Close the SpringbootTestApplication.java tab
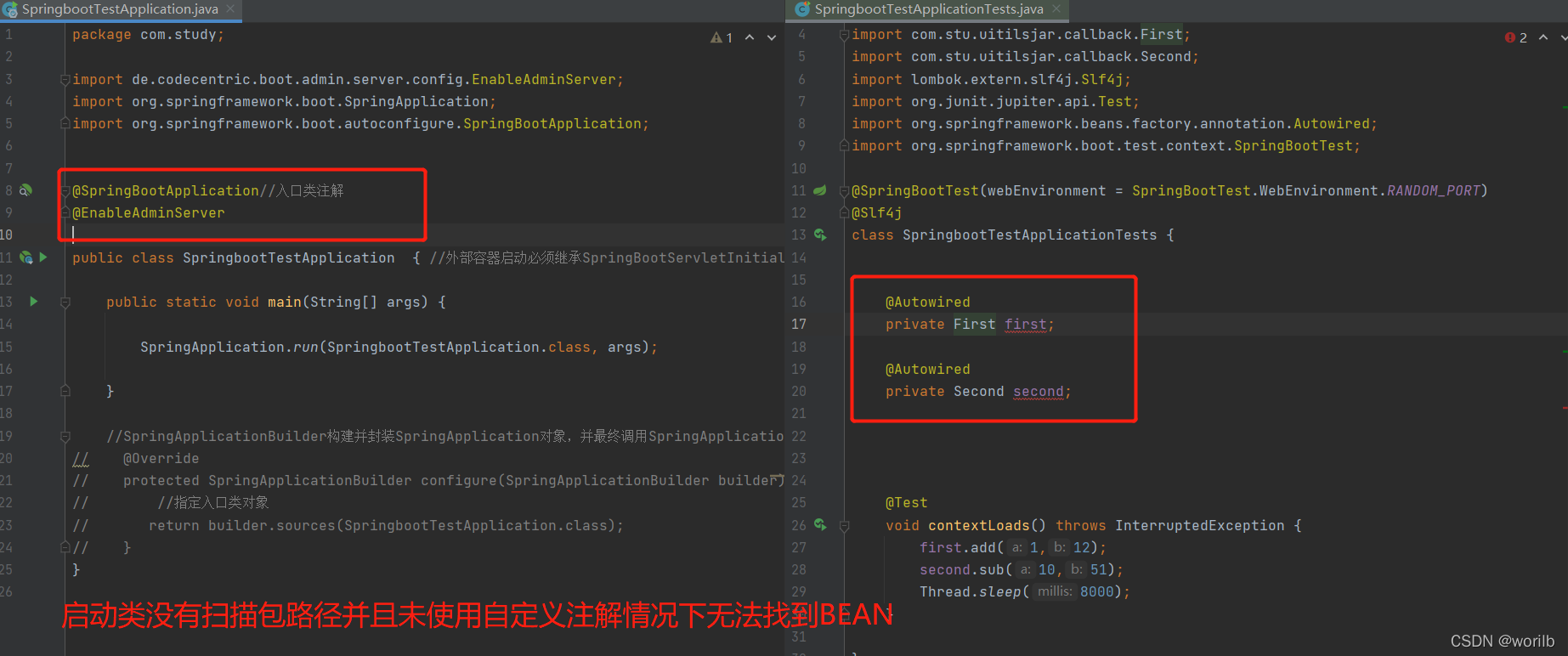Image resolution: width=1568 pixels, height=656 pixels. click(230, 8)
